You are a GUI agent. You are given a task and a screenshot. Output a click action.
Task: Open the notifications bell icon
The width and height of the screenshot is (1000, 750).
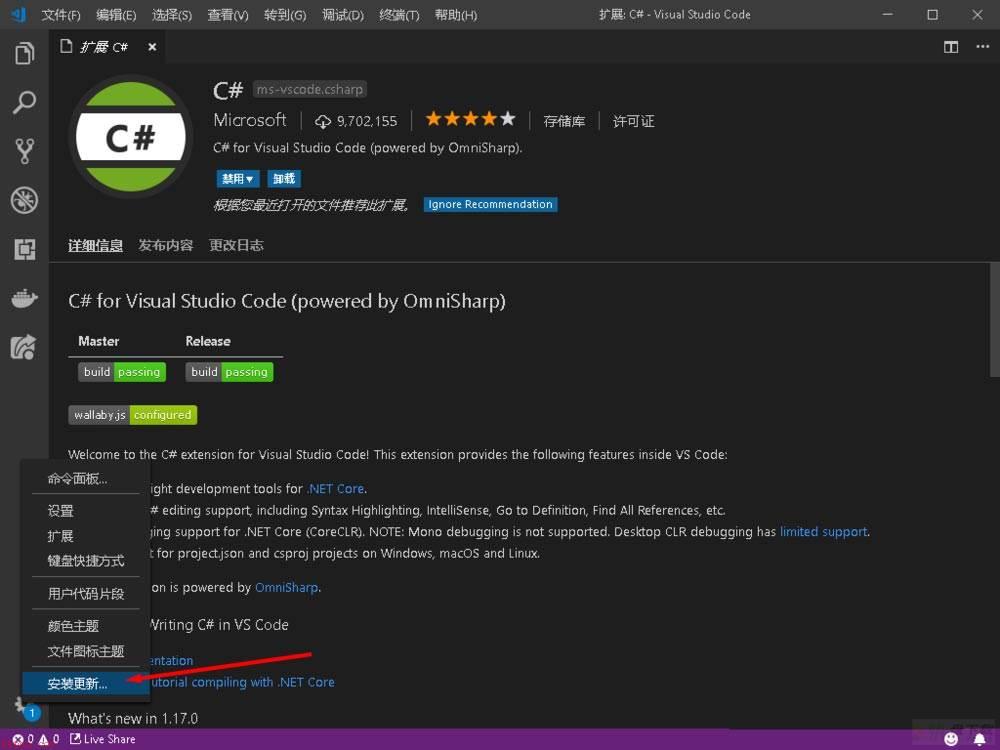point(980,739)
